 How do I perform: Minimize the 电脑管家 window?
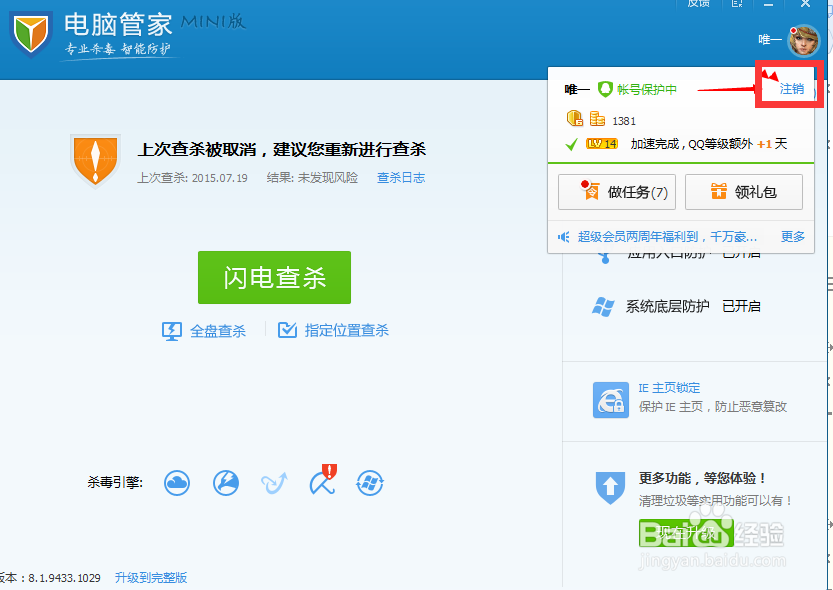tap(768, 4)
